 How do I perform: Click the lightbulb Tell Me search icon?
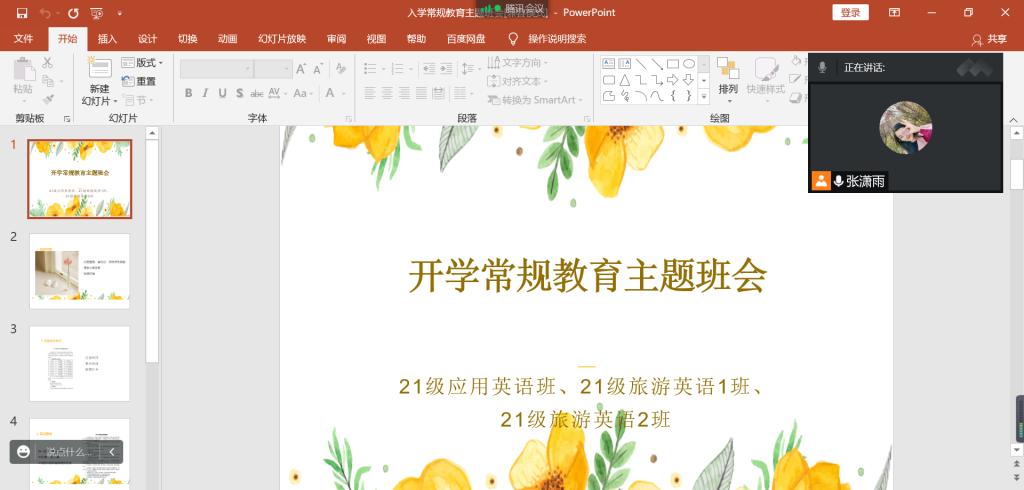[x=514, y=39]
